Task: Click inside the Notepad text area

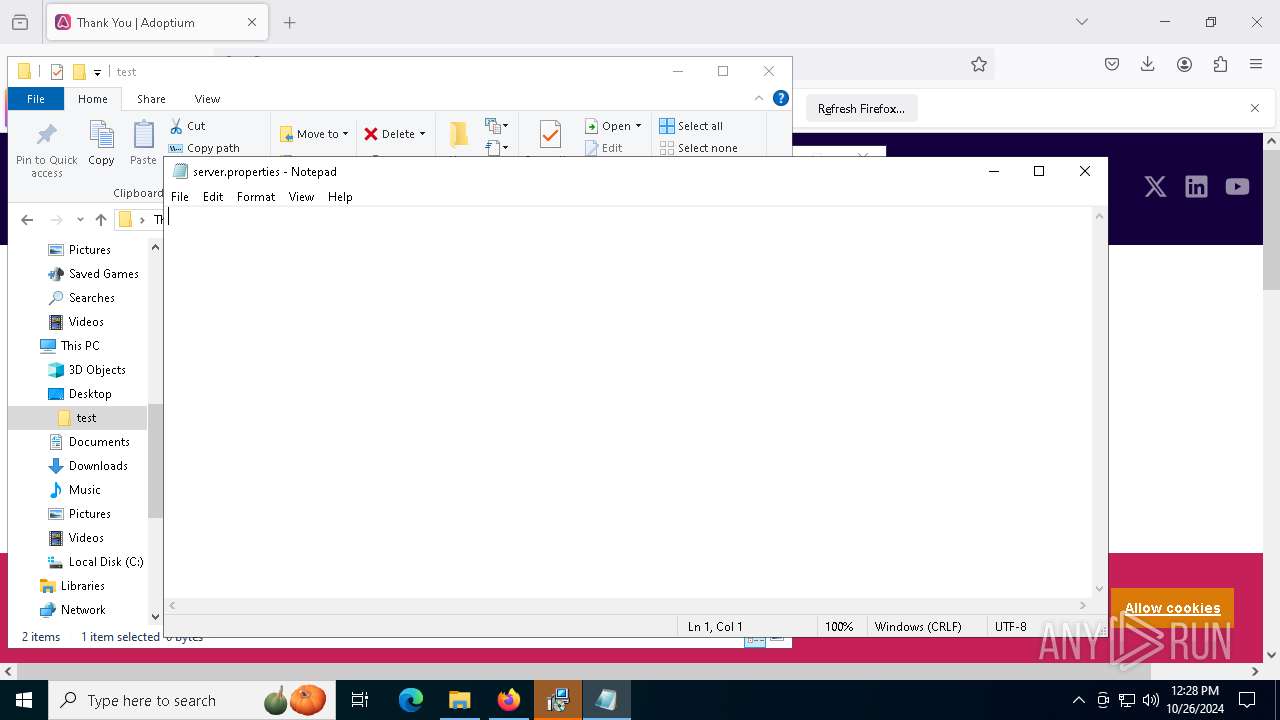Action: coord(628,400)
